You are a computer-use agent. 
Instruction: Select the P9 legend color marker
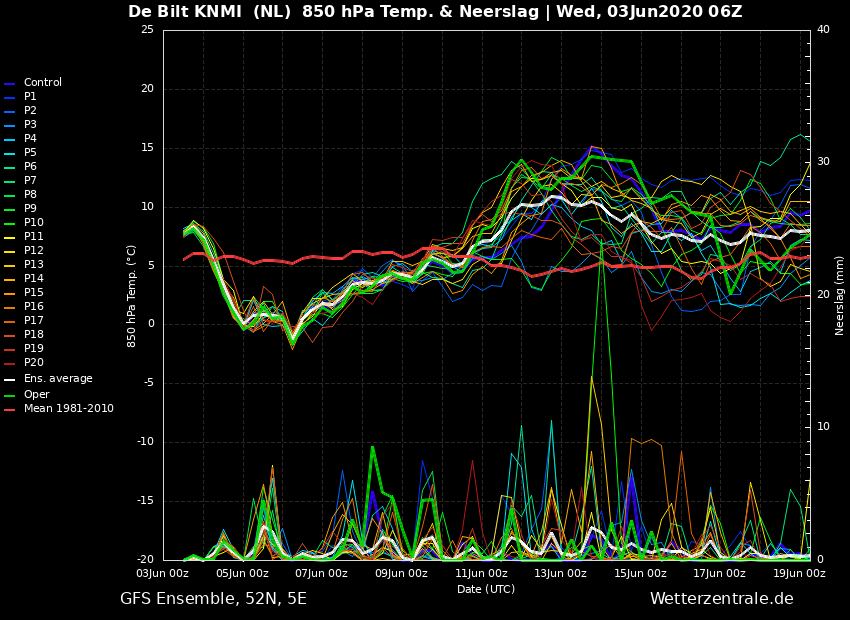coord(9,210)
